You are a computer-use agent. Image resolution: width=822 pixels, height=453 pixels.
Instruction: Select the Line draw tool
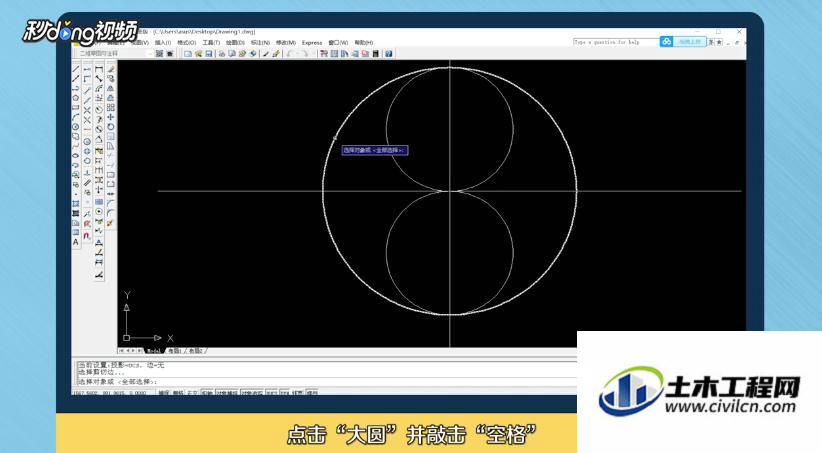[76, 69]
